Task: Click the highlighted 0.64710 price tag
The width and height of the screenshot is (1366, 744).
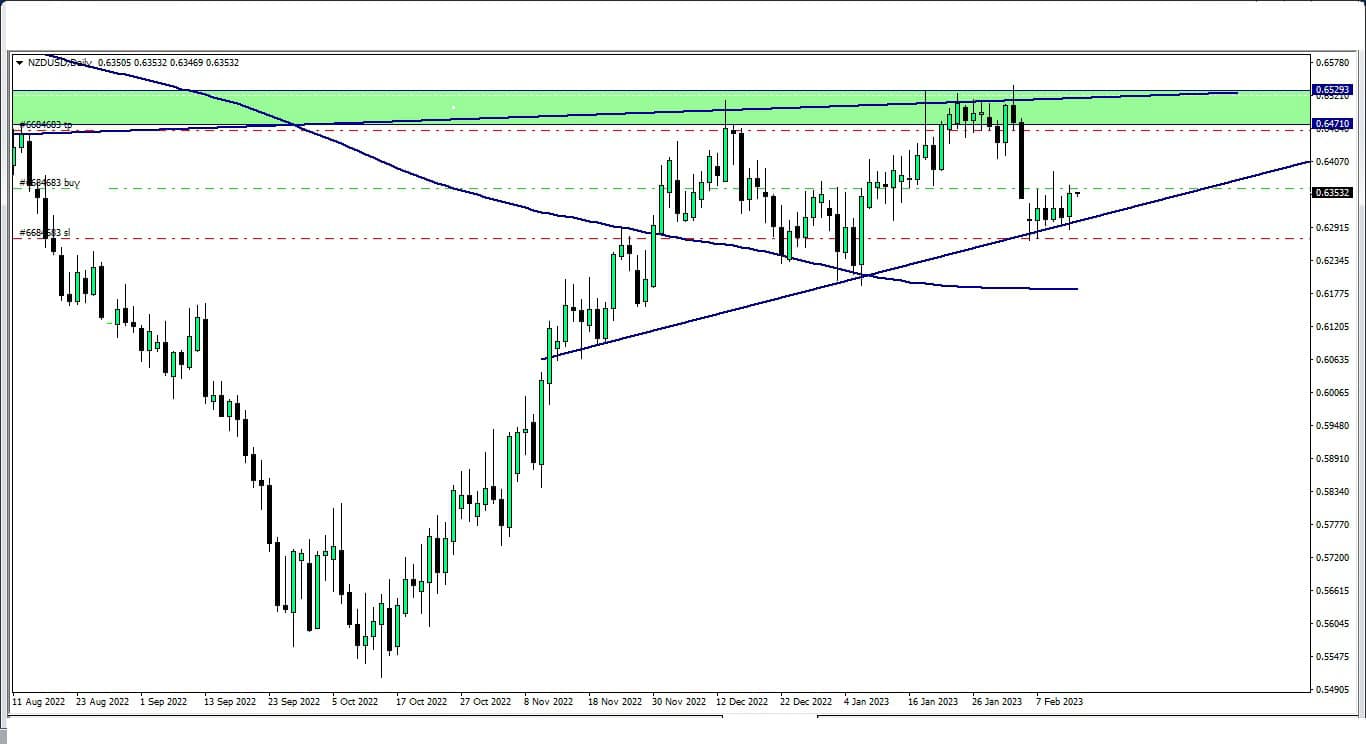Action: pyautogui.click(x=1332, y=125)
